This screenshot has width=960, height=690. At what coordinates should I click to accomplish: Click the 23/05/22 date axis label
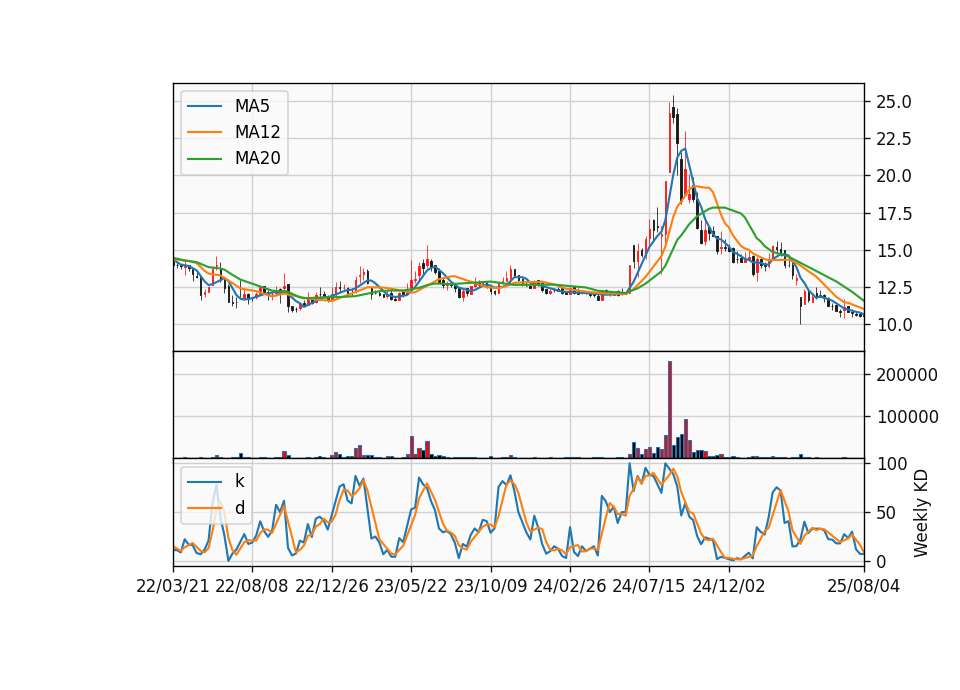tap(411, 586)
